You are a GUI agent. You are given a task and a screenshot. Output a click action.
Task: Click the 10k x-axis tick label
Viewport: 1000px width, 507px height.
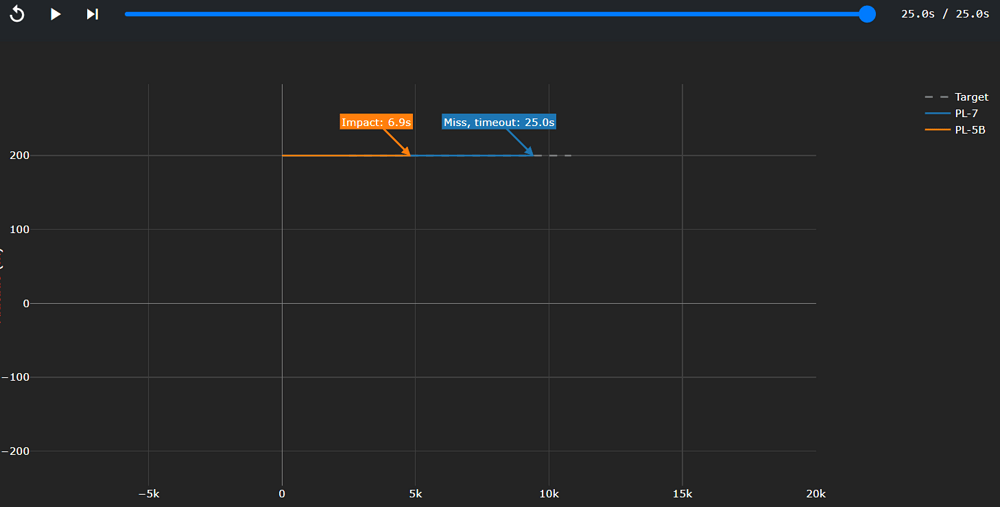(x=548, y=493)
